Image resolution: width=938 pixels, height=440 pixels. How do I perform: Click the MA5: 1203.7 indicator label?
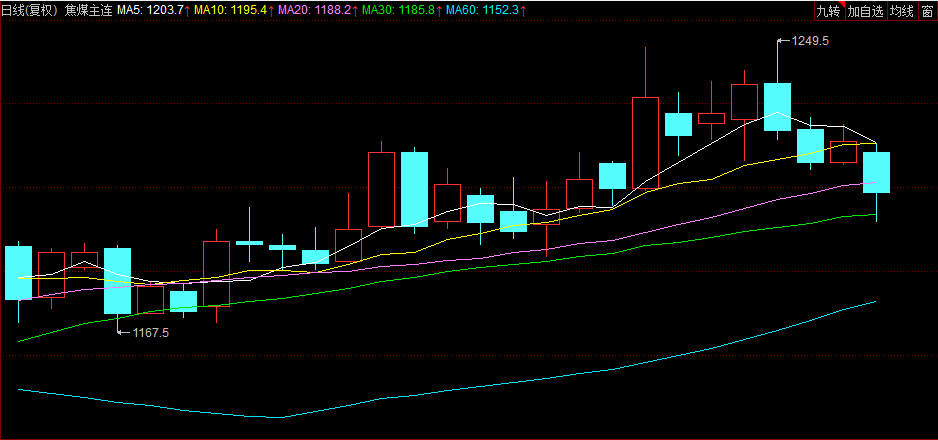(x=150, y=11)
